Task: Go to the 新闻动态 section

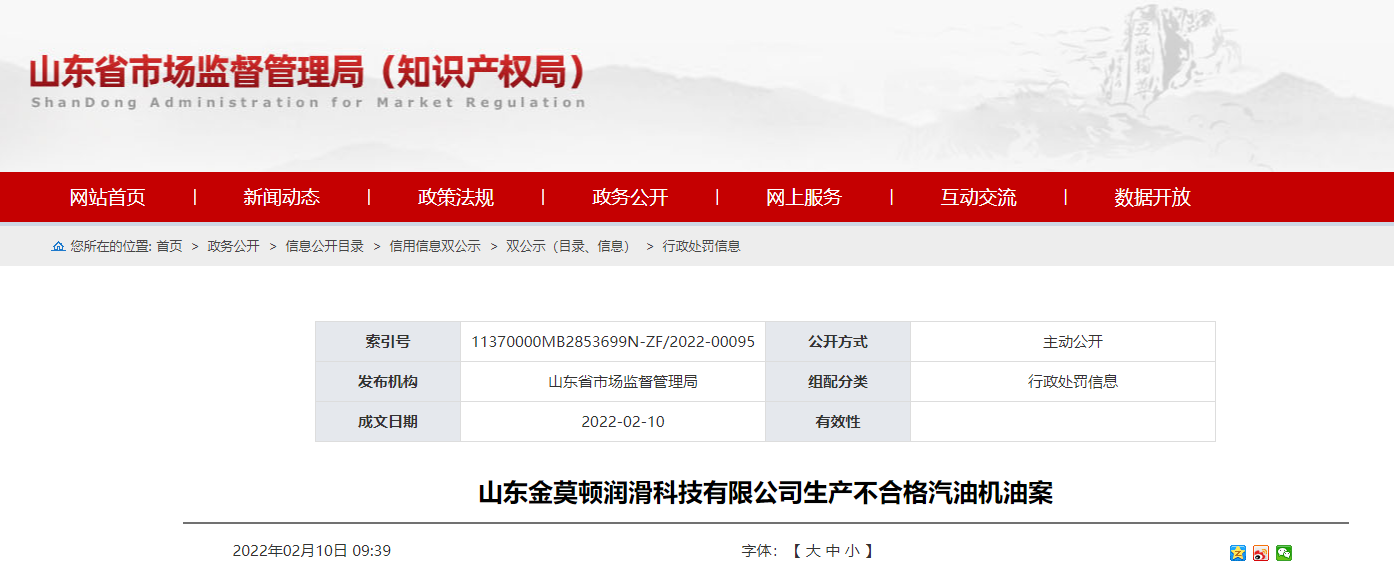Action: point(281,197)
